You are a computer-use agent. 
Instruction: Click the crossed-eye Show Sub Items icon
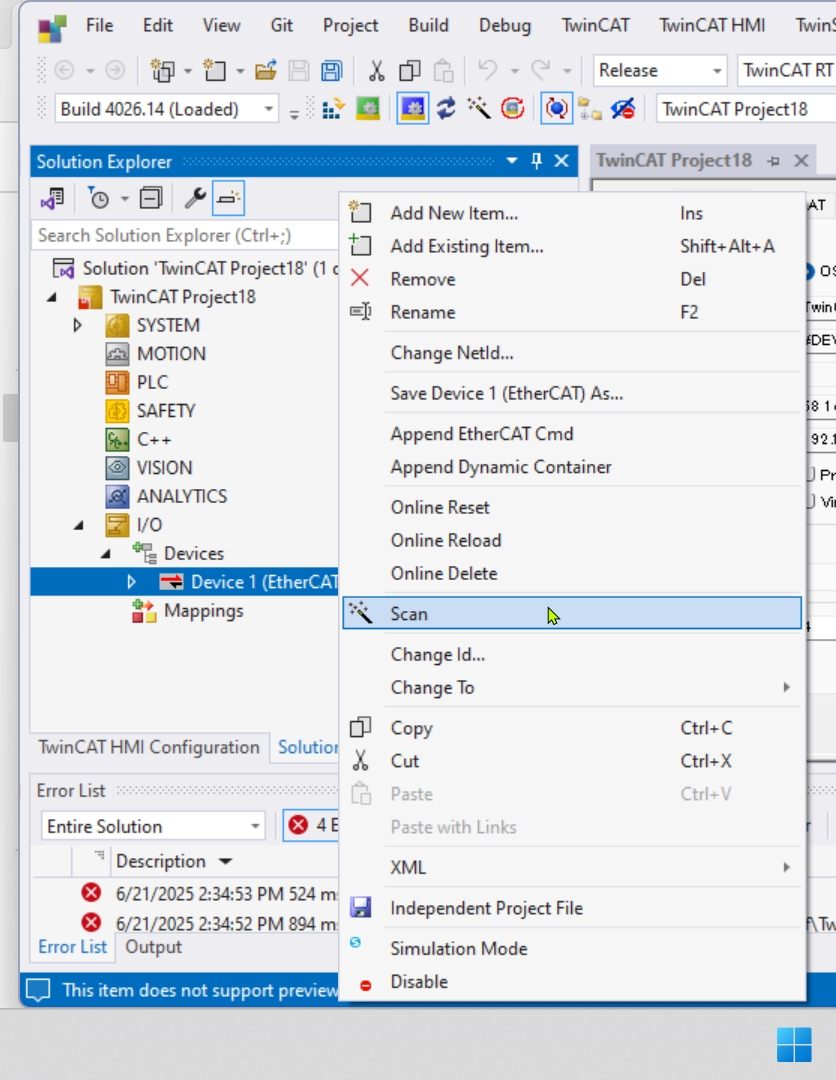coord(623,109)
